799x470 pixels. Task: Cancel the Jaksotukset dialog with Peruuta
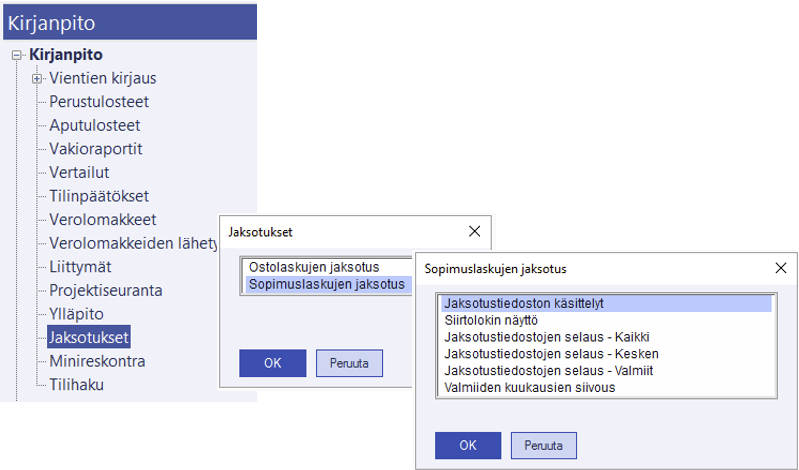[x=349, y=363]
